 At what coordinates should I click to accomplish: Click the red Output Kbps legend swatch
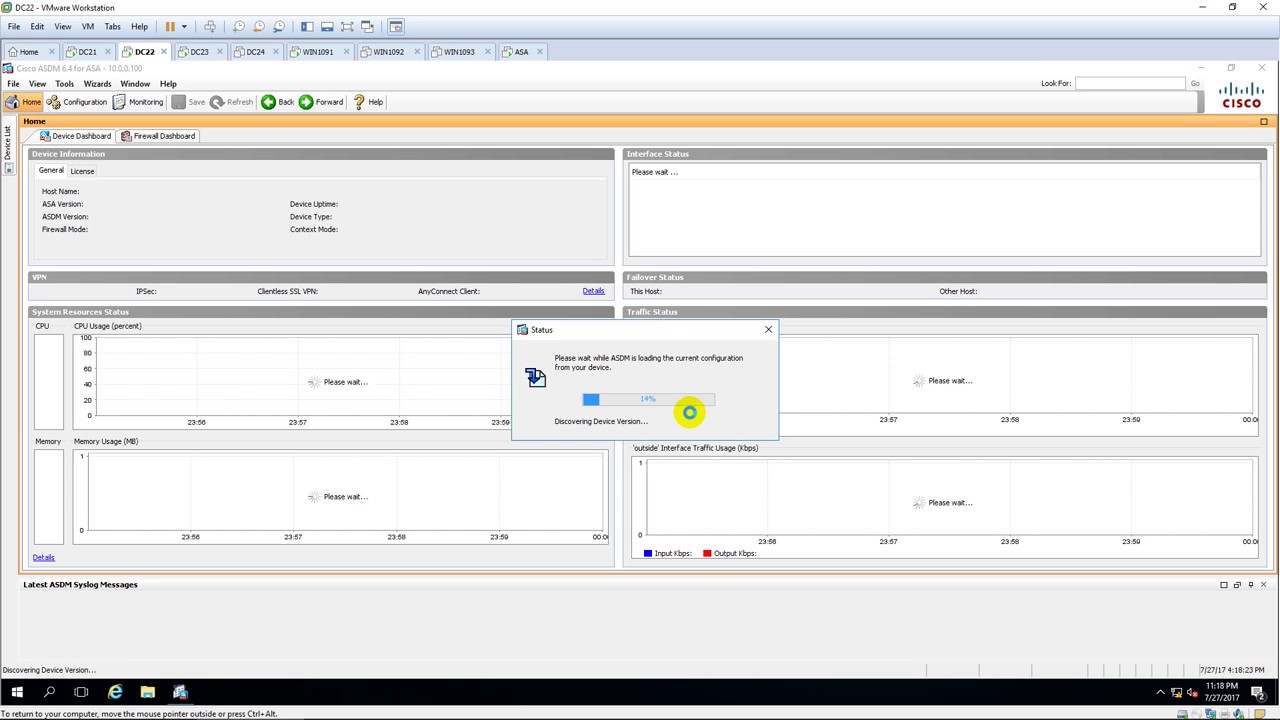[707, 553]
